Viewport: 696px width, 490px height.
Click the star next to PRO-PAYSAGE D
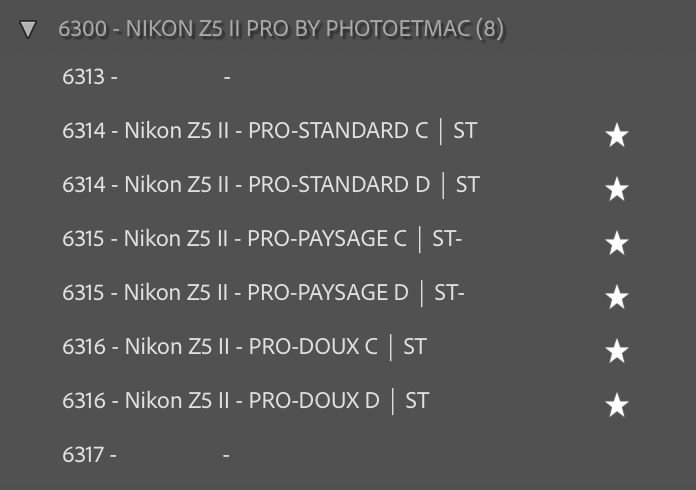pyautogui.click(x=617, y=297)
